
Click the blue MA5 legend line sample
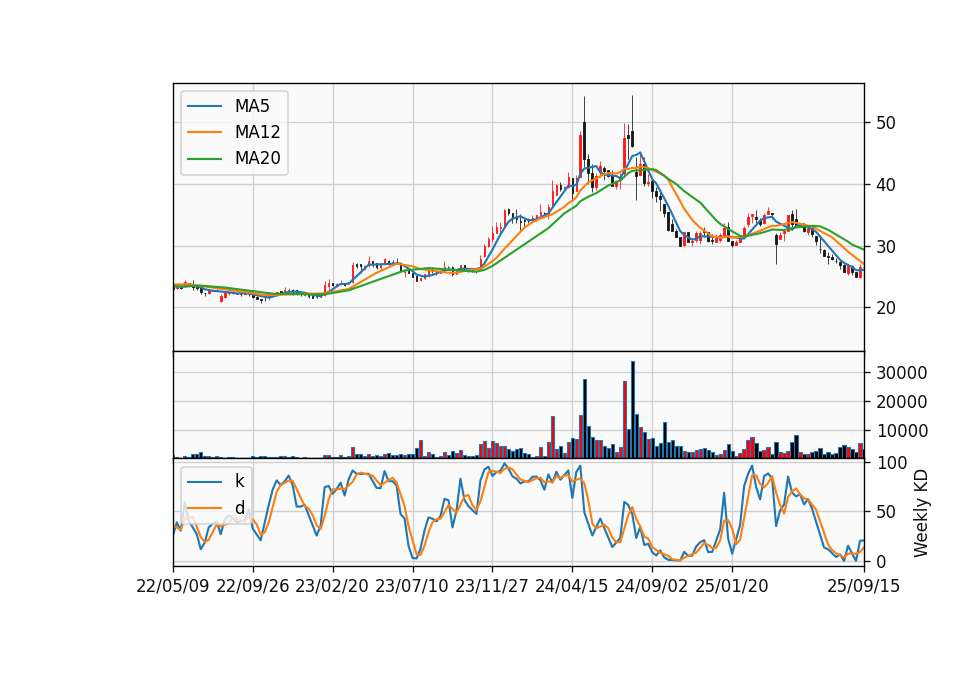click(x=204, y=106)
